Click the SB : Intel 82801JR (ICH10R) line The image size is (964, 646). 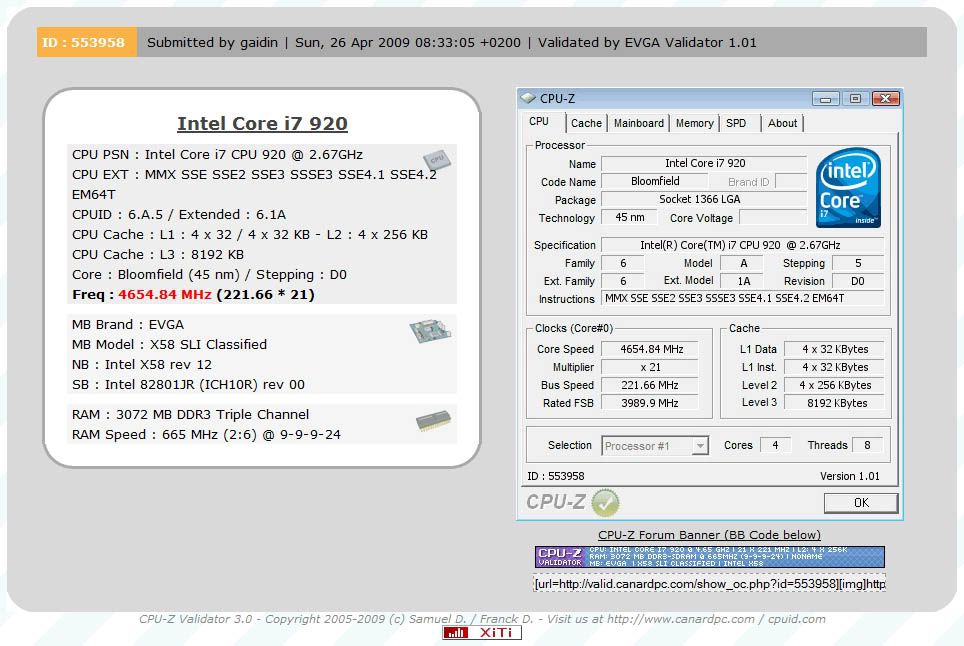coord(188,384)
